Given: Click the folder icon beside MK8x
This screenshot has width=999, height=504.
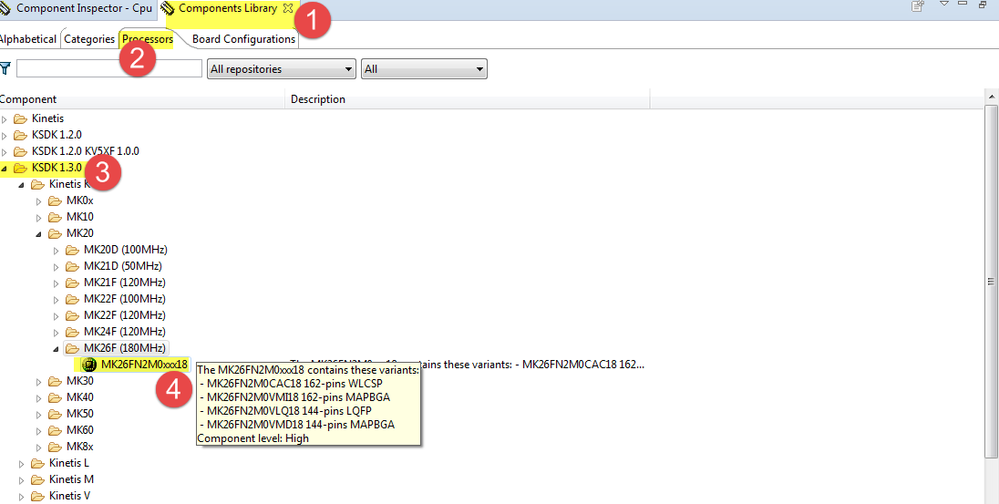Looking at the screenshot, I should click(55, 447).
